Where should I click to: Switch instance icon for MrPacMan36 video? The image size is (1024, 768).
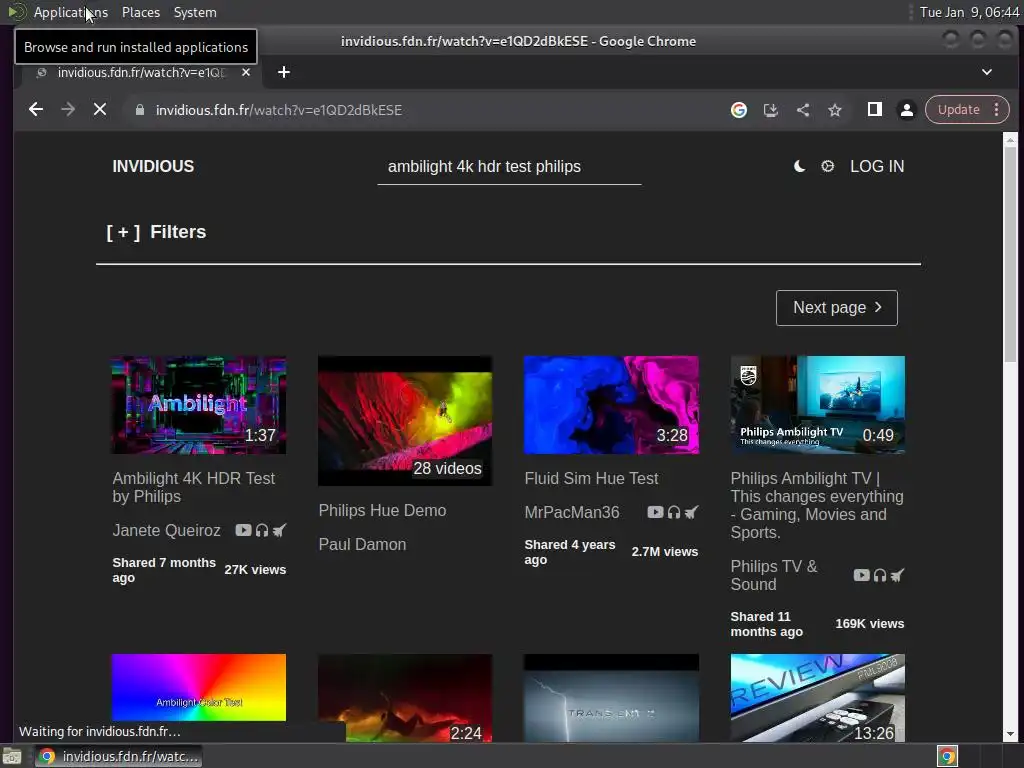click(x=692, y=512)
